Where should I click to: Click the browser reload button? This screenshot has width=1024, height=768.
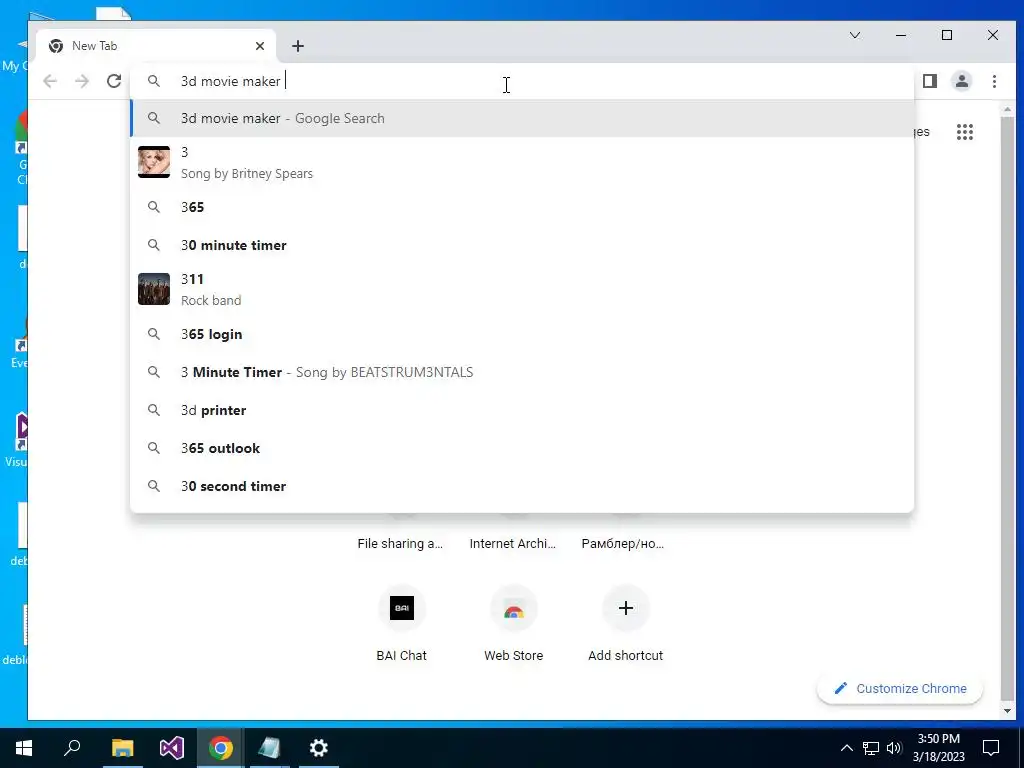click(114, 81)
